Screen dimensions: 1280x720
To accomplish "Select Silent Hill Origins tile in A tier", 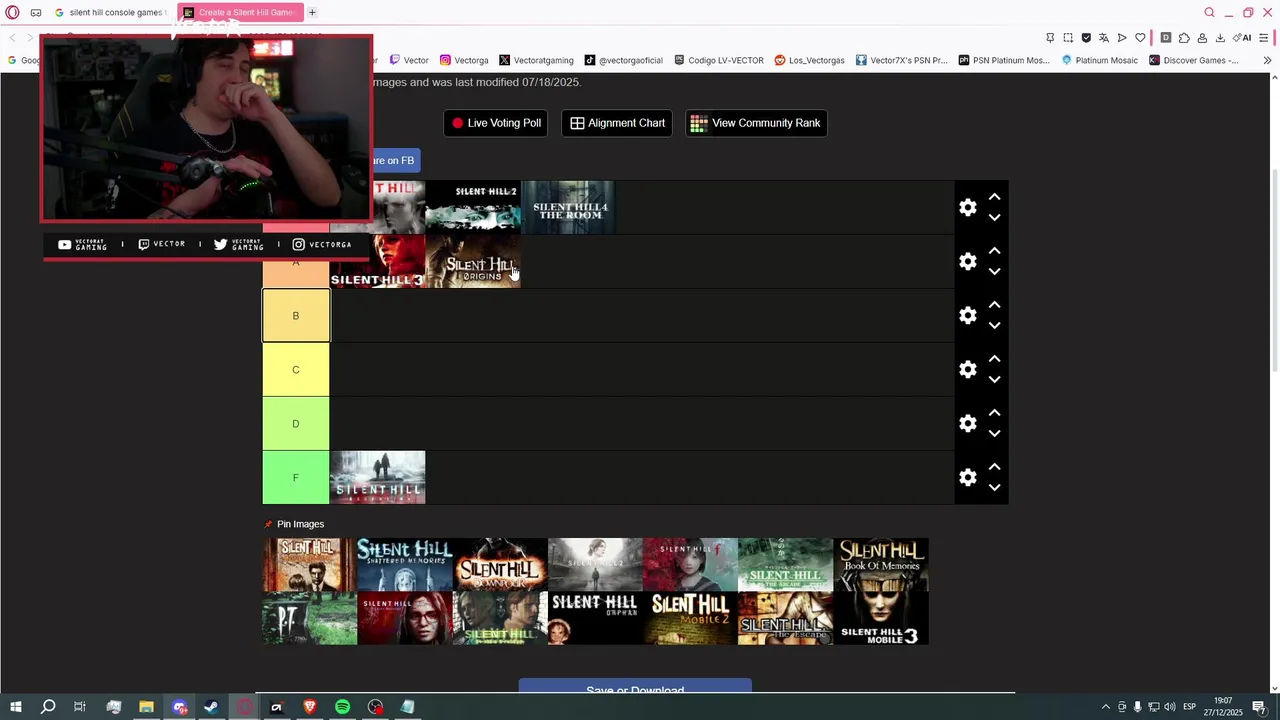I will point(473,261).
